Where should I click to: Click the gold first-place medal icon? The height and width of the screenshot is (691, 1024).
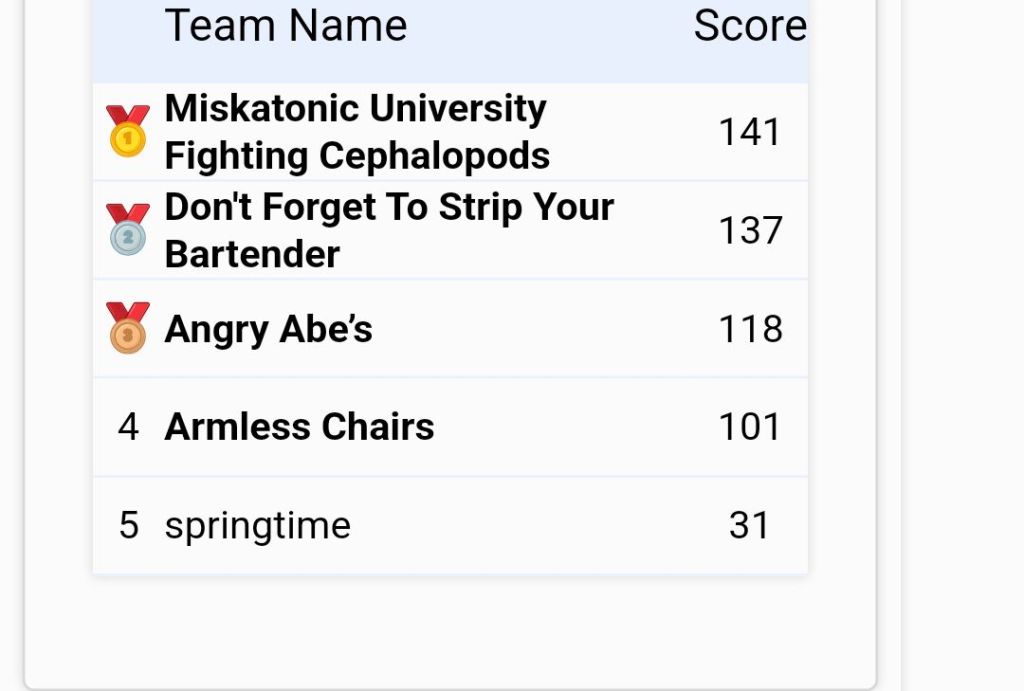click(128, 132)
